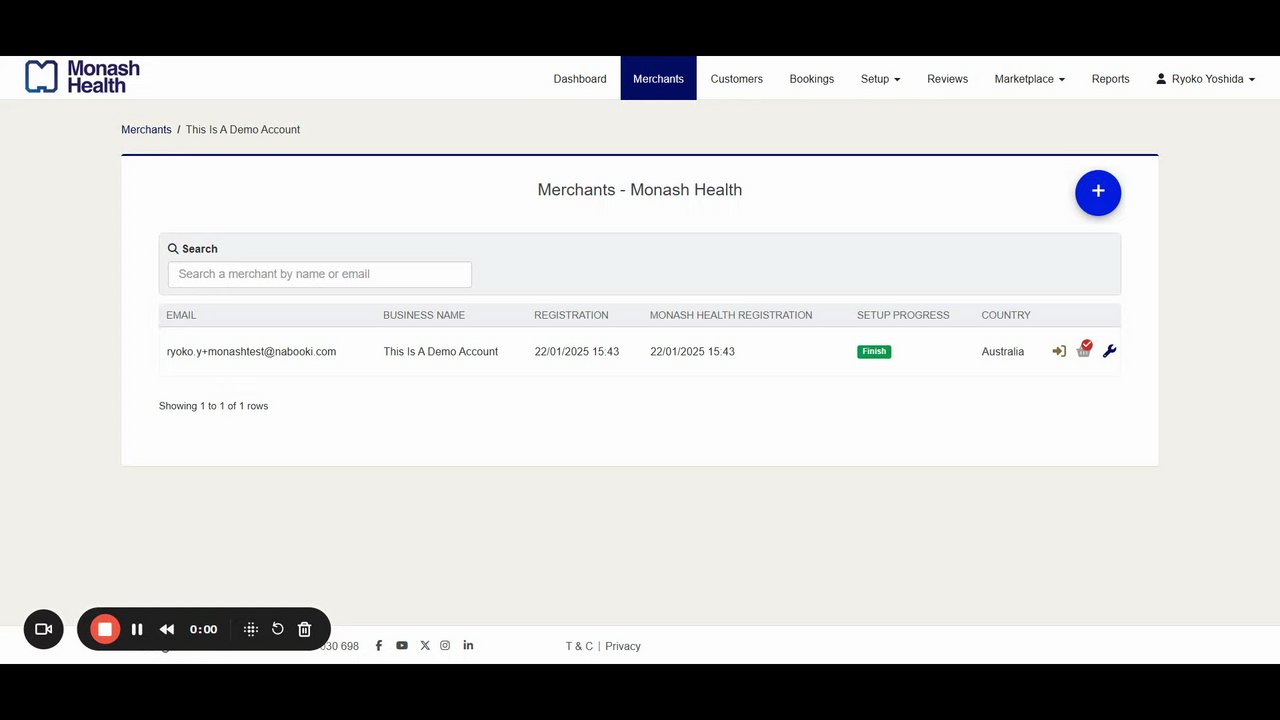The width and height of the screenshot is (1280, 720).
Task: Click the dotted grid icon in recorder
Action: pos(251,629)
